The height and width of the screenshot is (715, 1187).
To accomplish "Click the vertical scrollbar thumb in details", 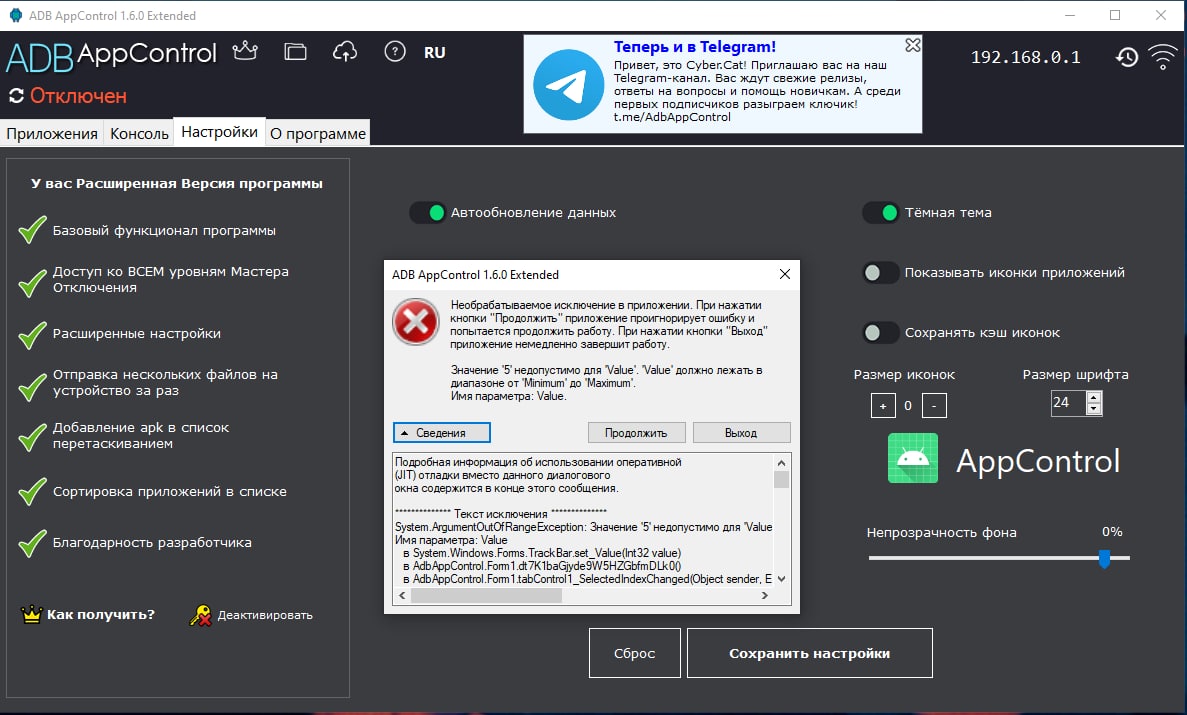I will tap(781, 479).
